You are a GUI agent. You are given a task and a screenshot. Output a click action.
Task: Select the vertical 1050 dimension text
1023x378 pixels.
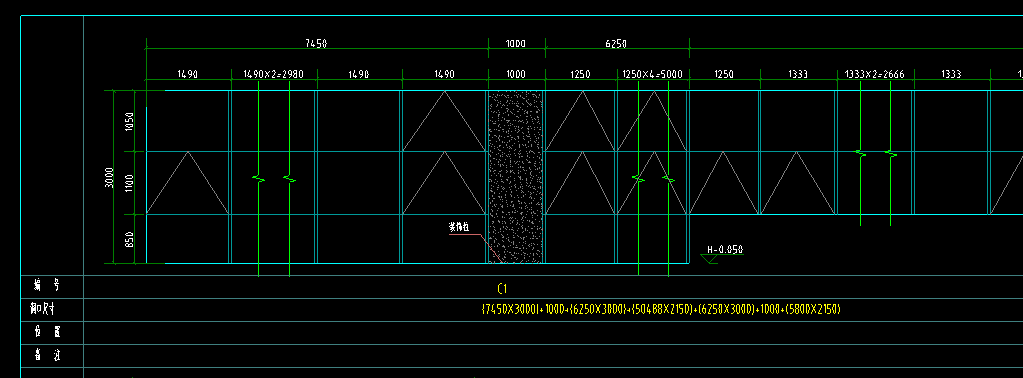point(129,121)
